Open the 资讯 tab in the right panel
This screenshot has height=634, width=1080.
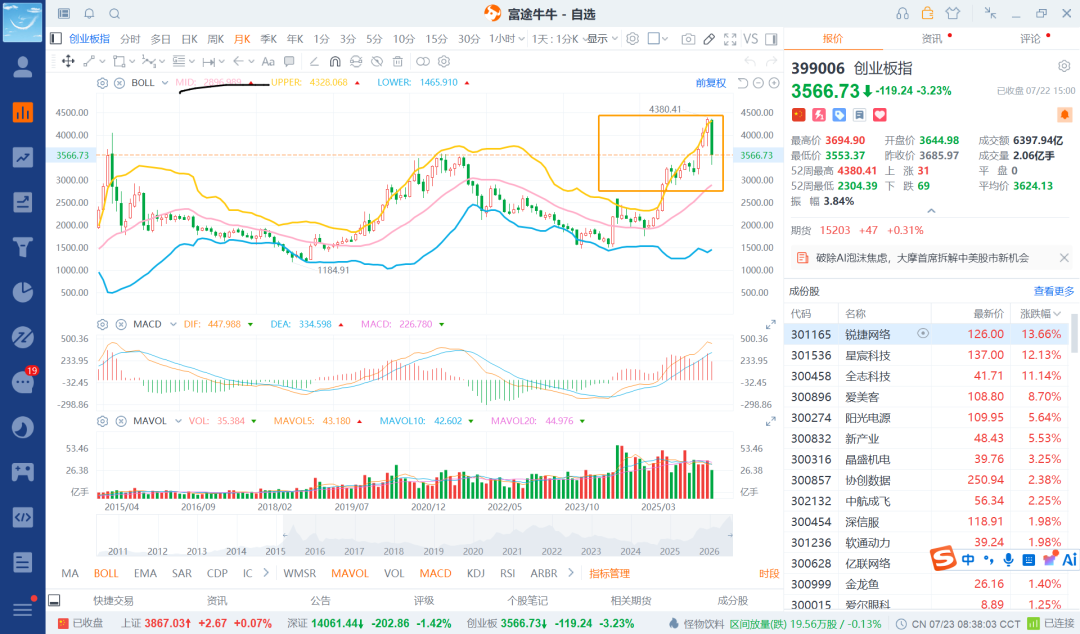932,39
